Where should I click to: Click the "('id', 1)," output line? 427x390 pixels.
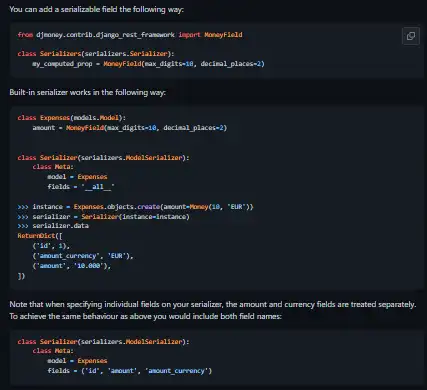coord(51,246)
